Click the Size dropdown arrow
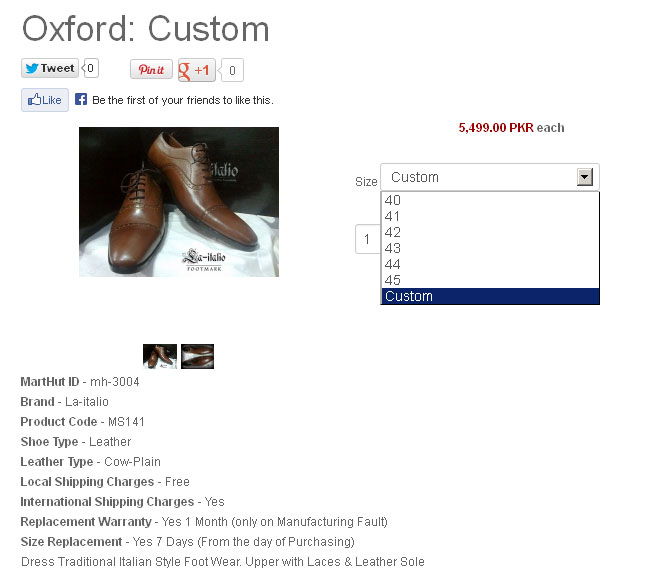657x587 pixels. 585,177
